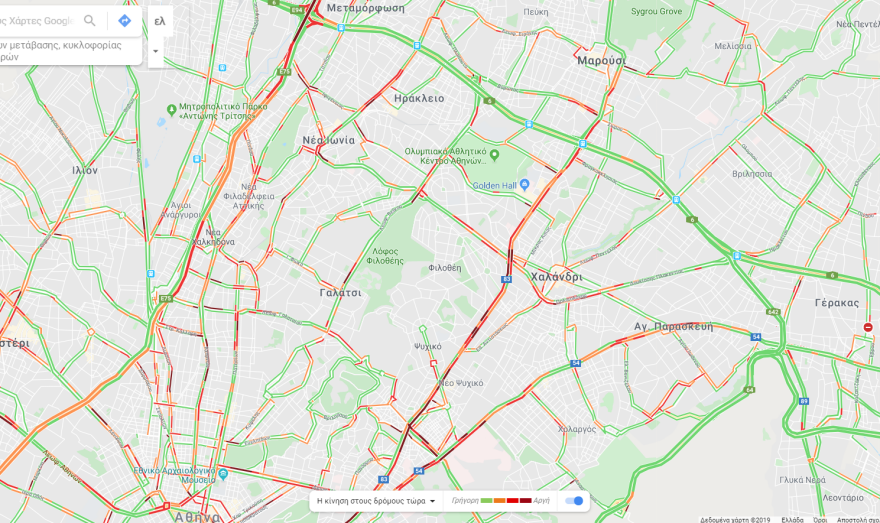Viewport: 880px width, 523px height.
Task: Click the dark red slow traffic swatch
Action: (x=525, y=501)
